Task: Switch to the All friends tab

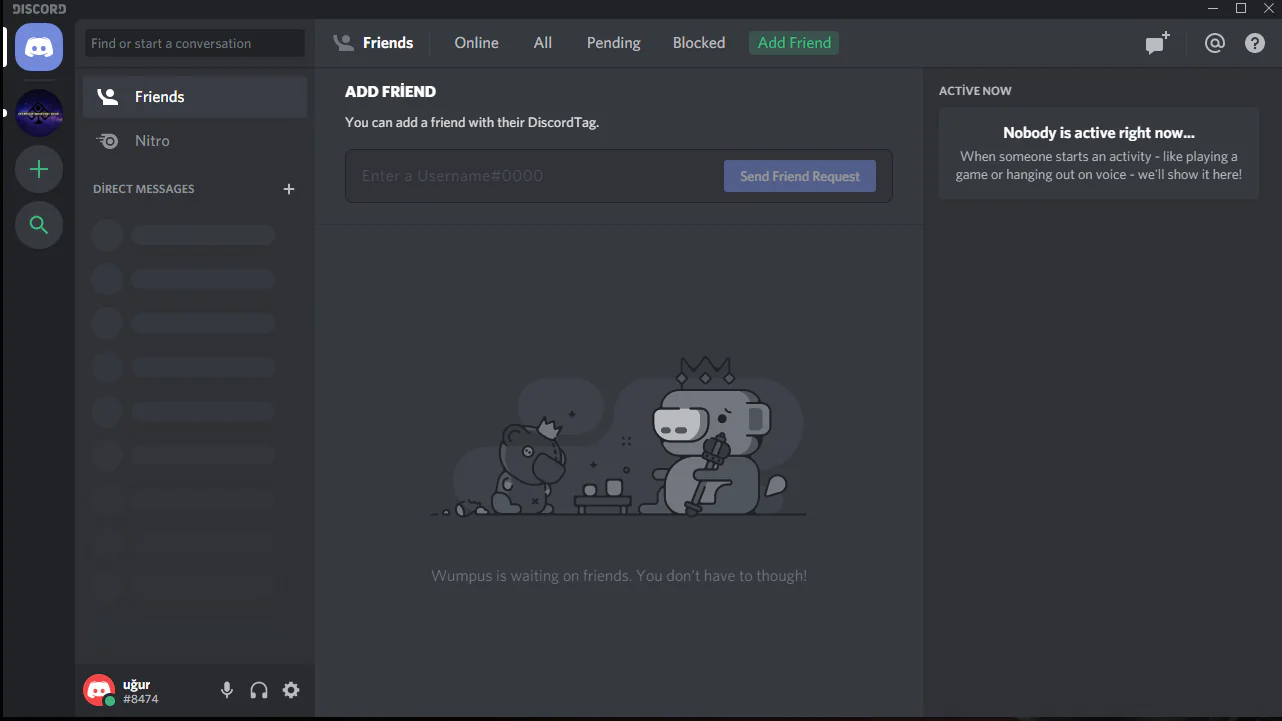Action: click(543, 43)
